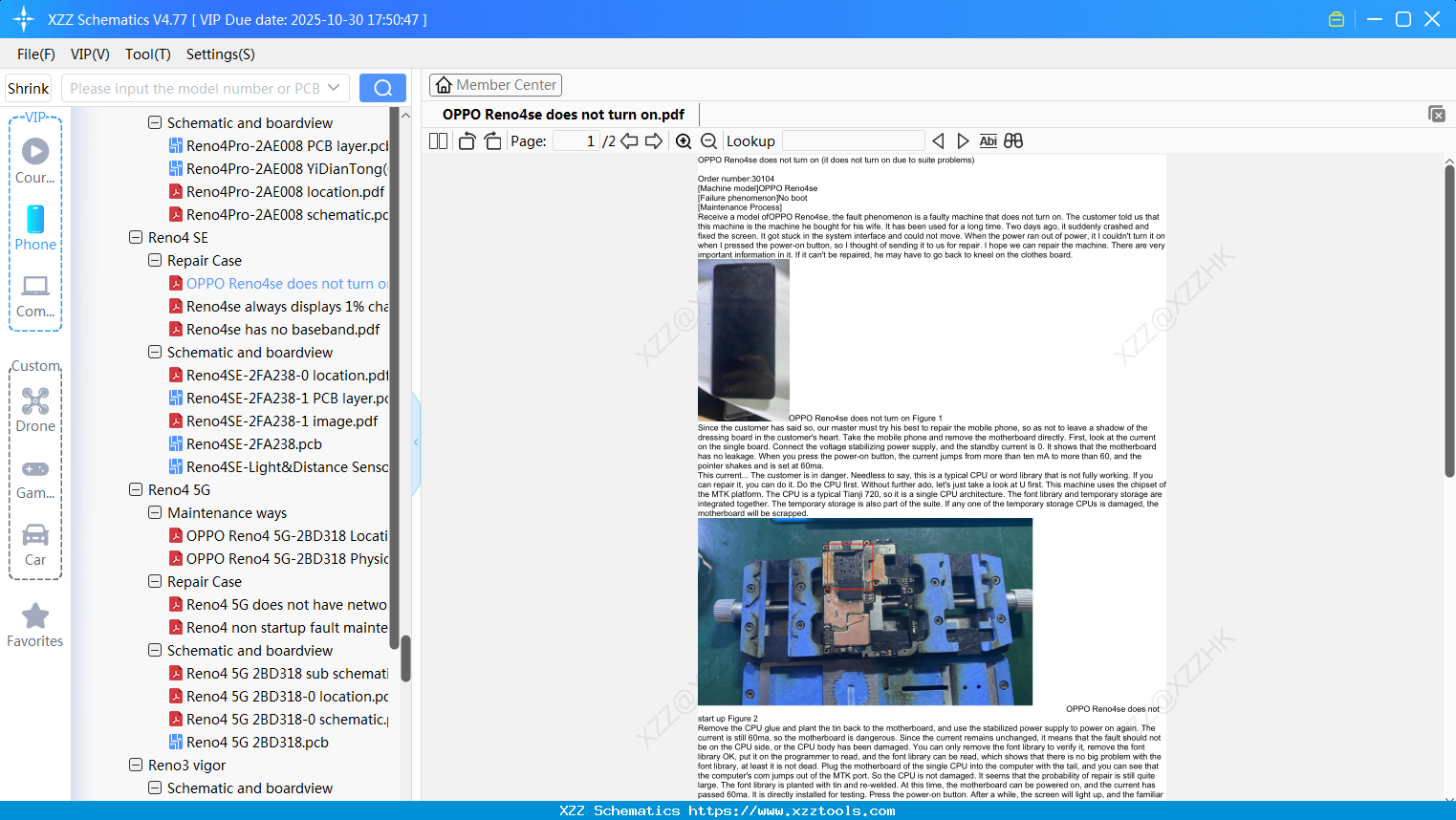Zoom out of the PDF
The width and height of the screenshot is (1456, 820).
(709, 141)
